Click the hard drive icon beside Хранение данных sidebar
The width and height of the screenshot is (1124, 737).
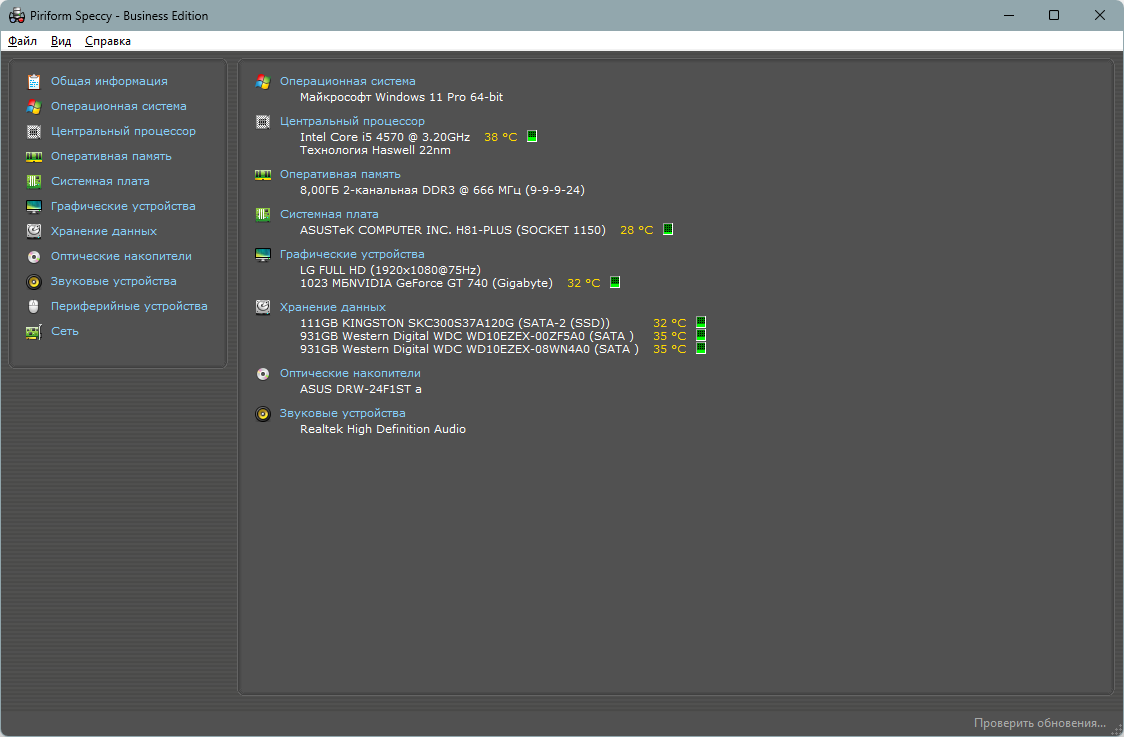click(34, 231)
